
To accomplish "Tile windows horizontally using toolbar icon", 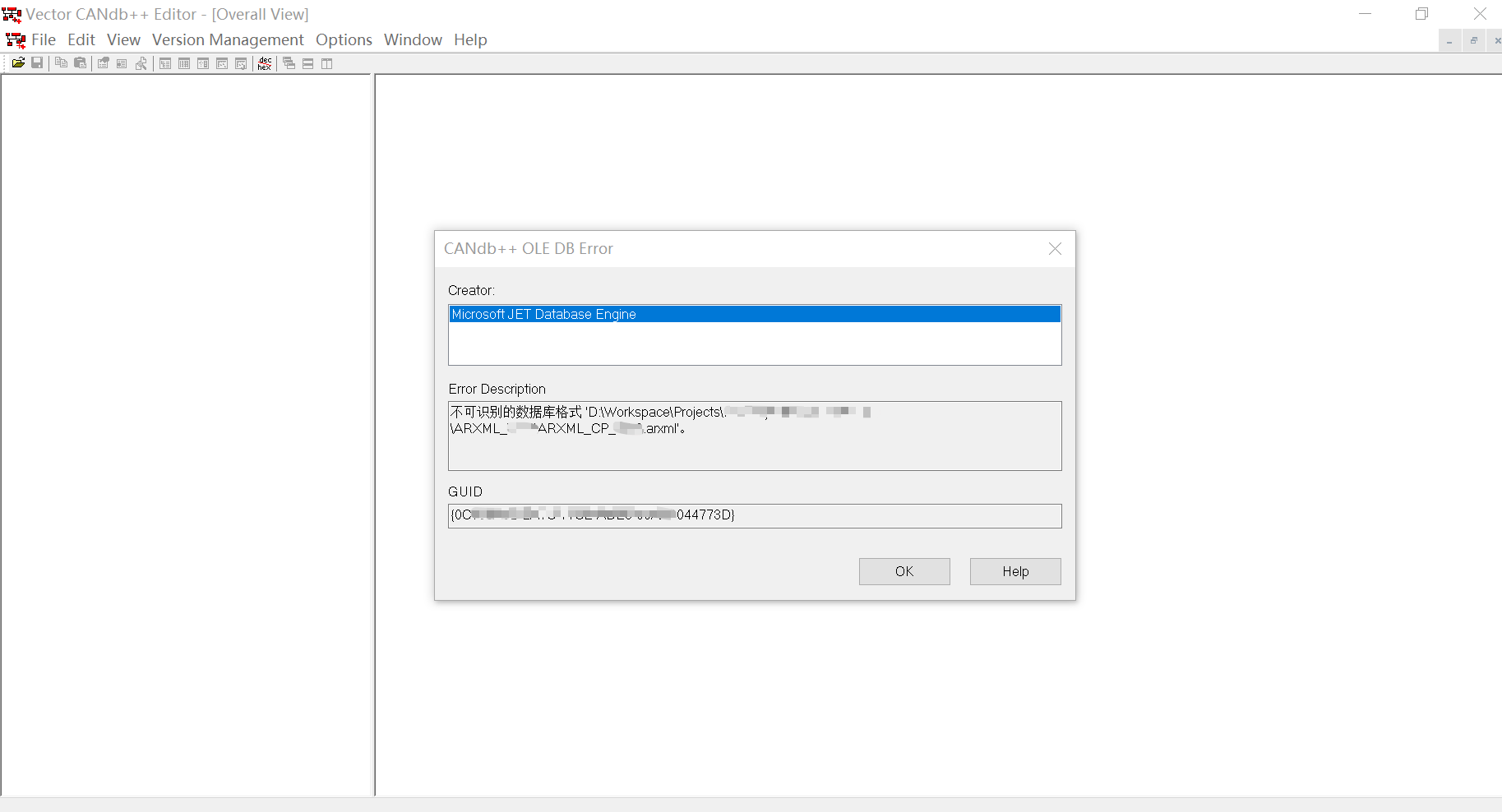I will pos(307,63).
